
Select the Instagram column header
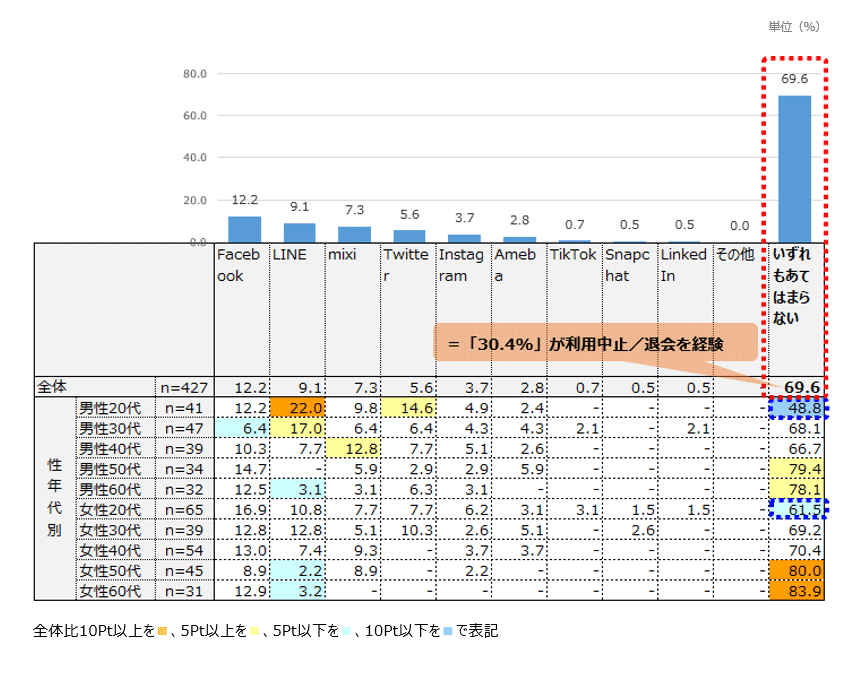point(463,265)
